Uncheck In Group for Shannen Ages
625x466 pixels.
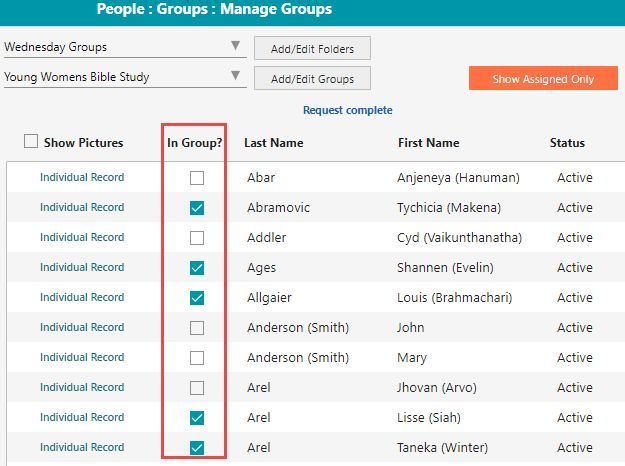coord(197,268)
